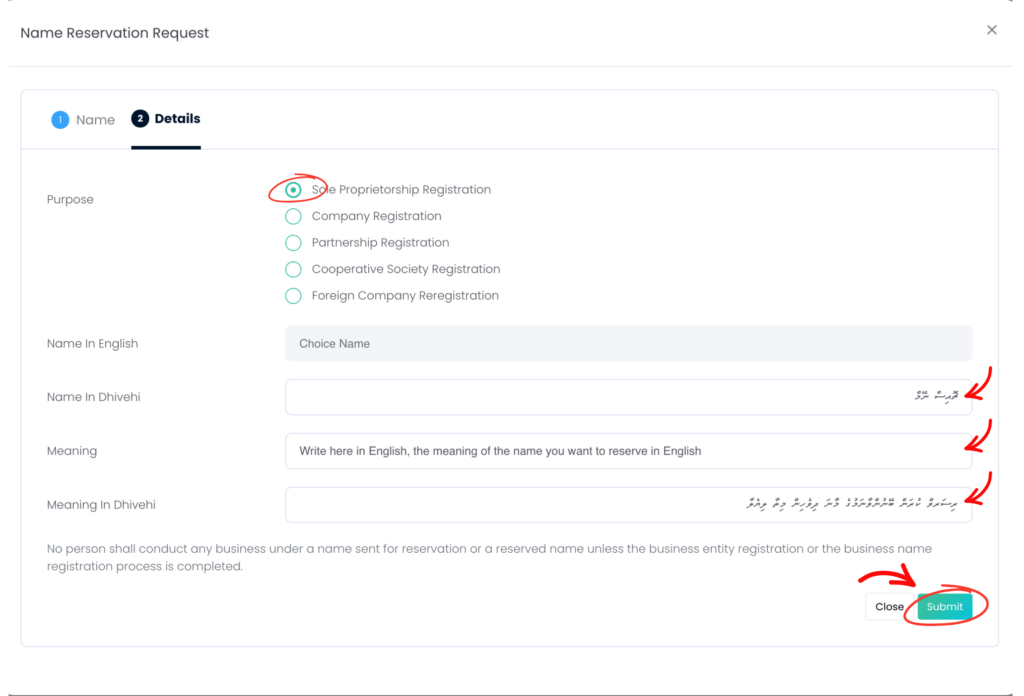Click the Cooperative Society Registration label
The image size is (1024, 696).
pyautogui.click(x=406, y=269)
